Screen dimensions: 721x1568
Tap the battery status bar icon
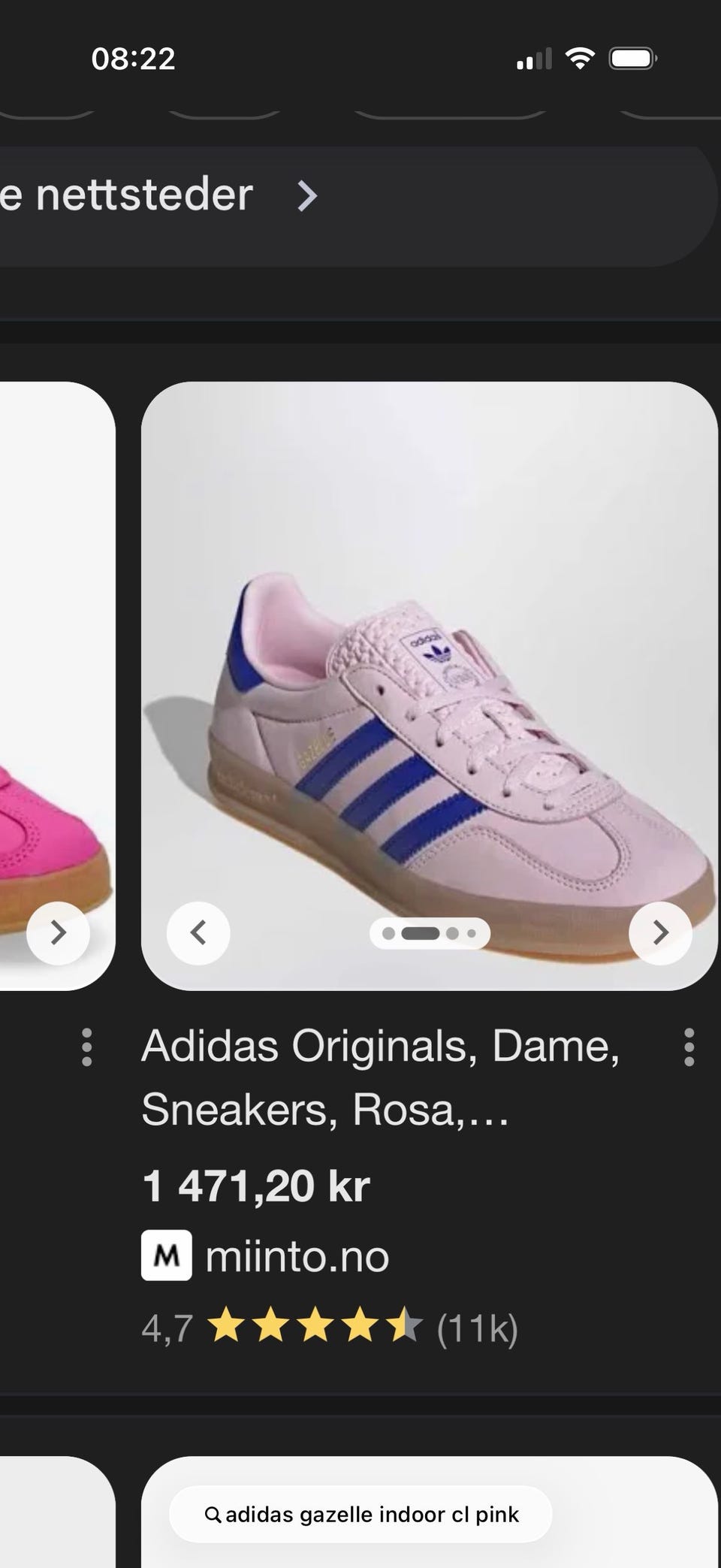tap(633, 59)
